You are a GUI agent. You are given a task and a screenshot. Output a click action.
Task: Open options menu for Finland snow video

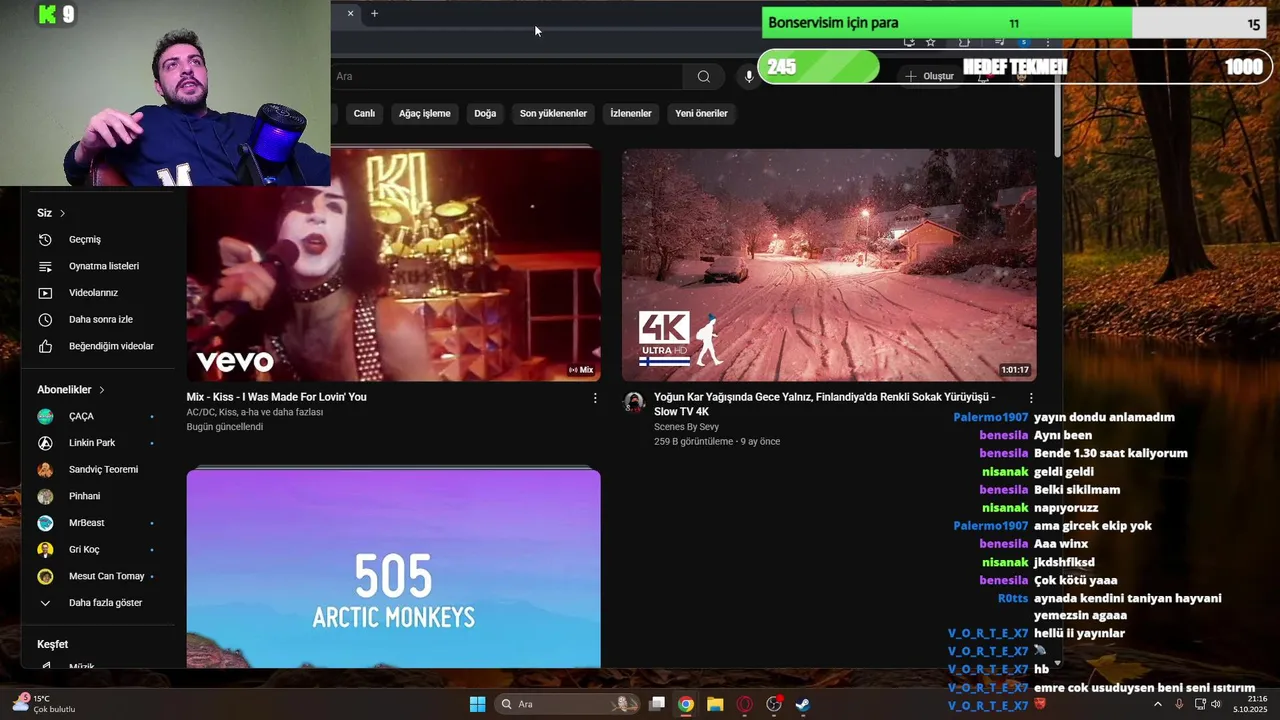tap(1031, 398)
